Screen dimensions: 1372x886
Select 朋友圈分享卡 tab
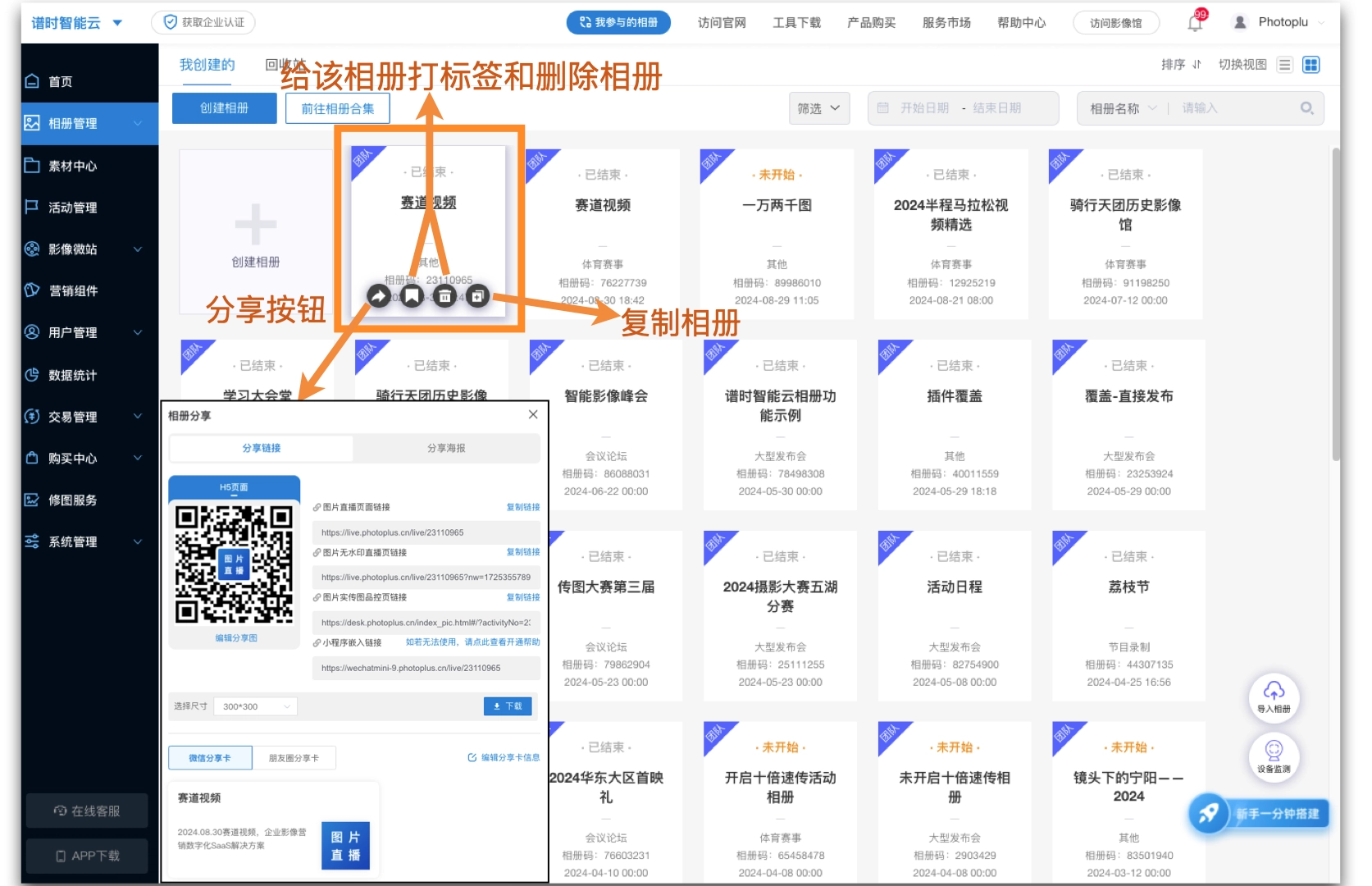tap(294, 758)
